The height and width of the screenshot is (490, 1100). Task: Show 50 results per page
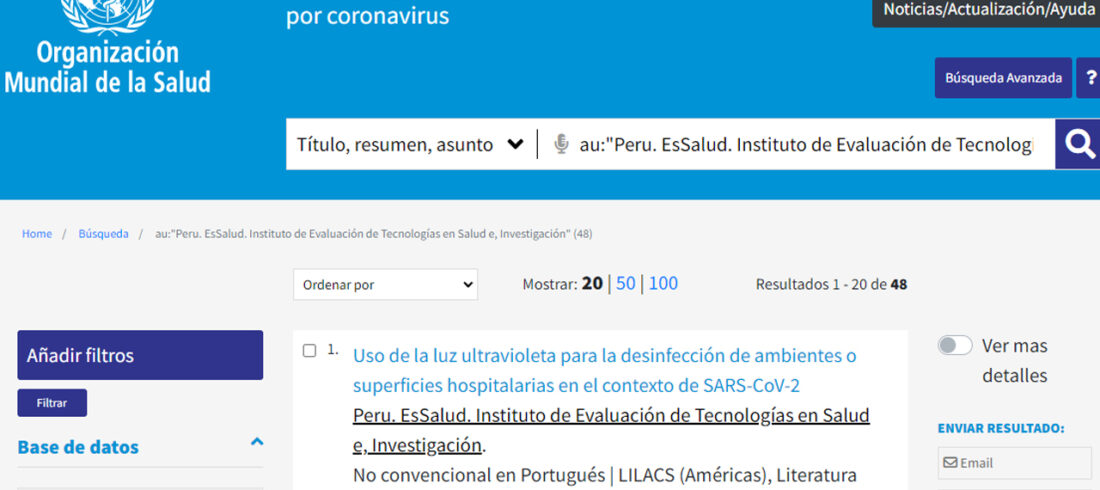click(x=626, y=284)
